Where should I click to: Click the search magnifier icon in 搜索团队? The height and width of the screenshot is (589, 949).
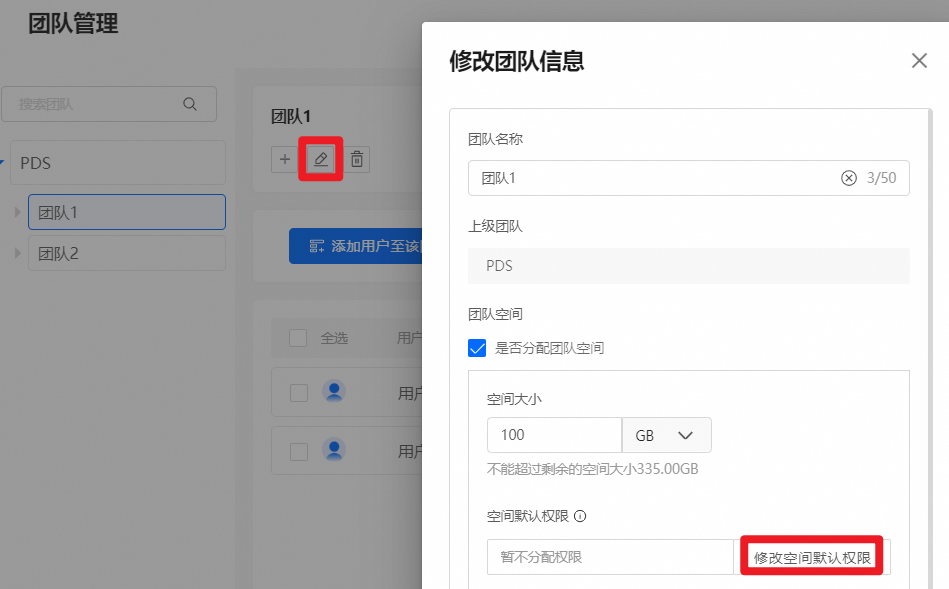(190, 104)
